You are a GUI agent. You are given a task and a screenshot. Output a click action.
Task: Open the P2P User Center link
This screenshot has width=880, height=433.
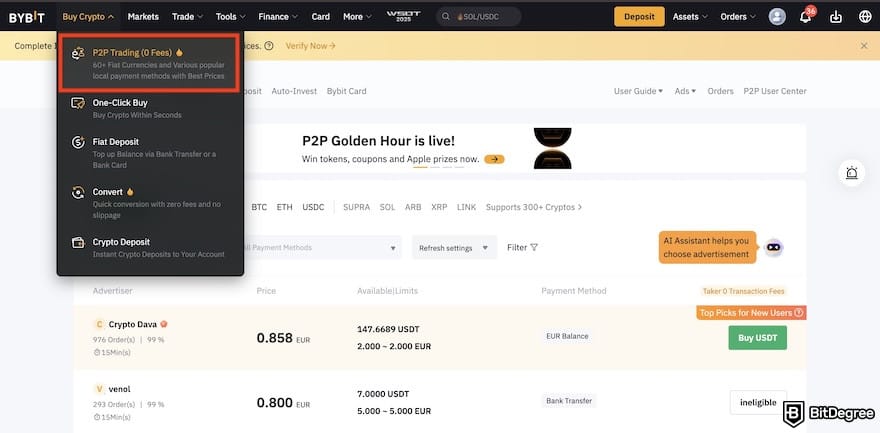[774, 91]
